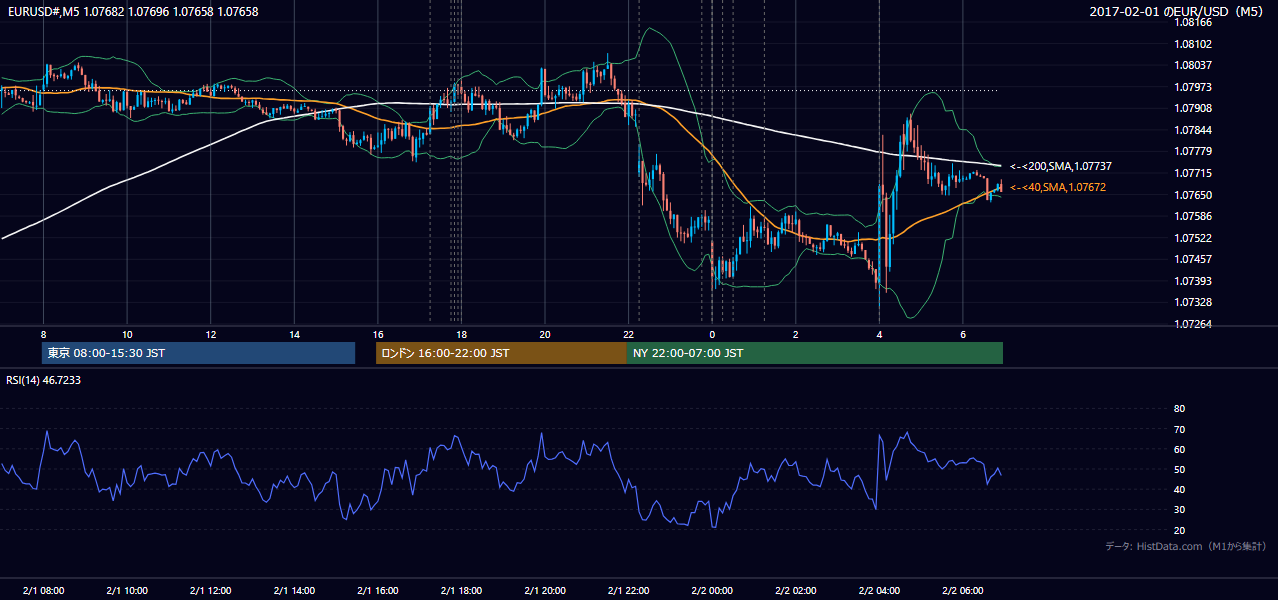Click the 2/1 08:00 bottom time label
1278x600 pixels.
point(43,591)
